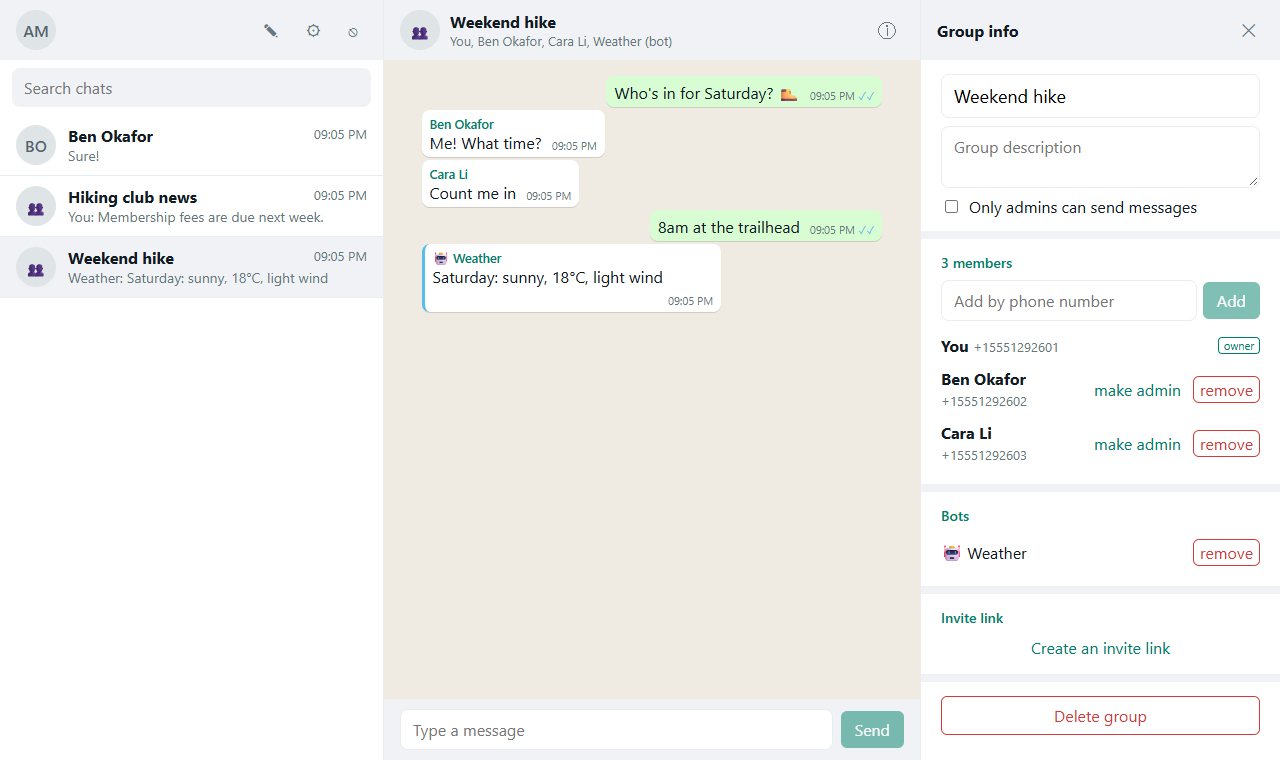
Task: Click the group avatar in the chat header
Action: click(420, 31)
